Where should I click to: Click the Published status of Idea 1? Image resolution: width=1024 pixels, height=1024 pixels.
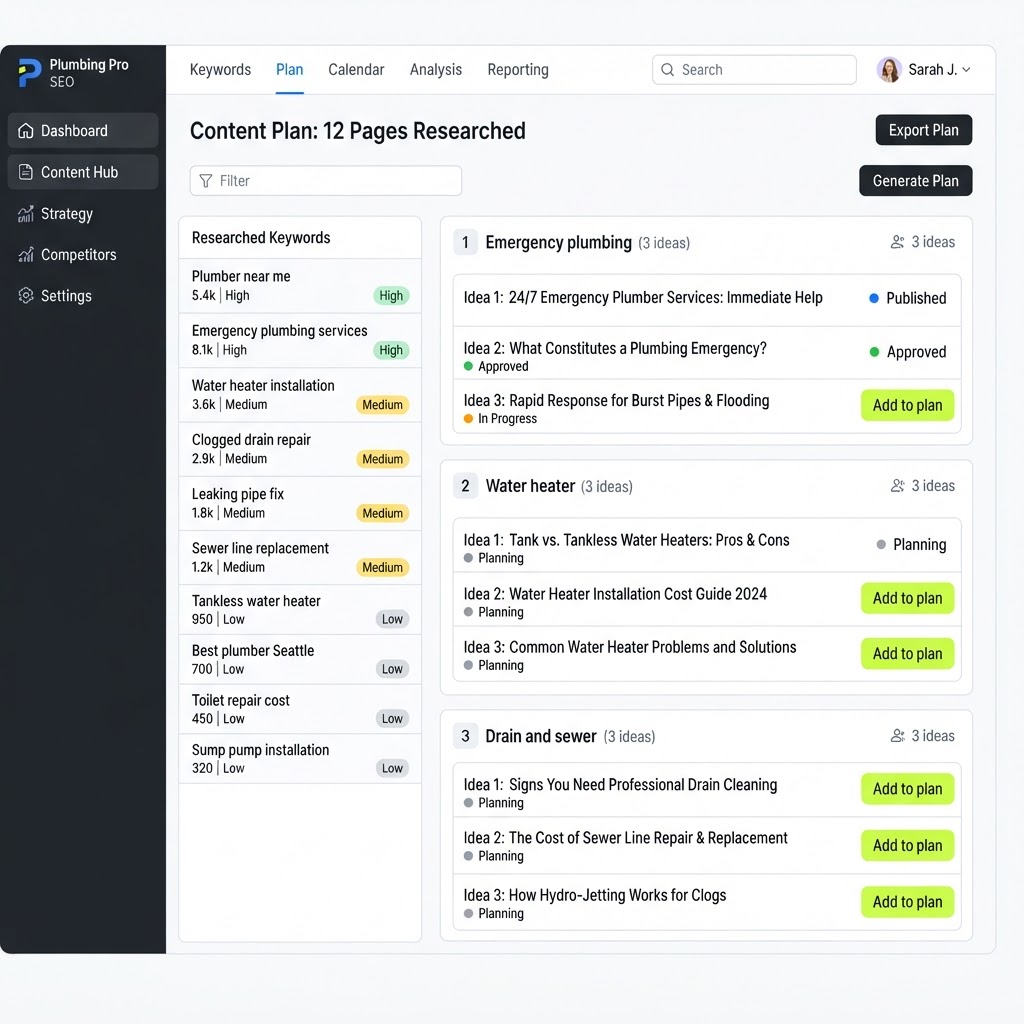tap(908, 298)
